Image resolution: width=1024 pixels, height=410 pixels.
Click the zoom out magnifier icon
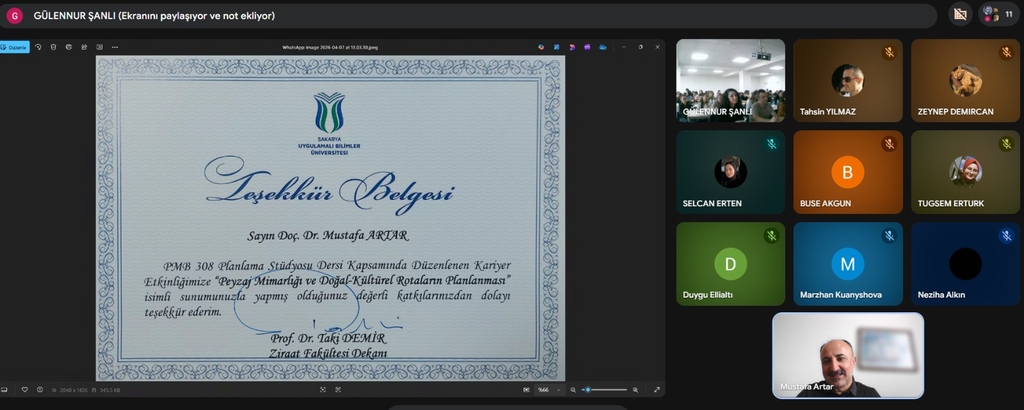(572, 389)
